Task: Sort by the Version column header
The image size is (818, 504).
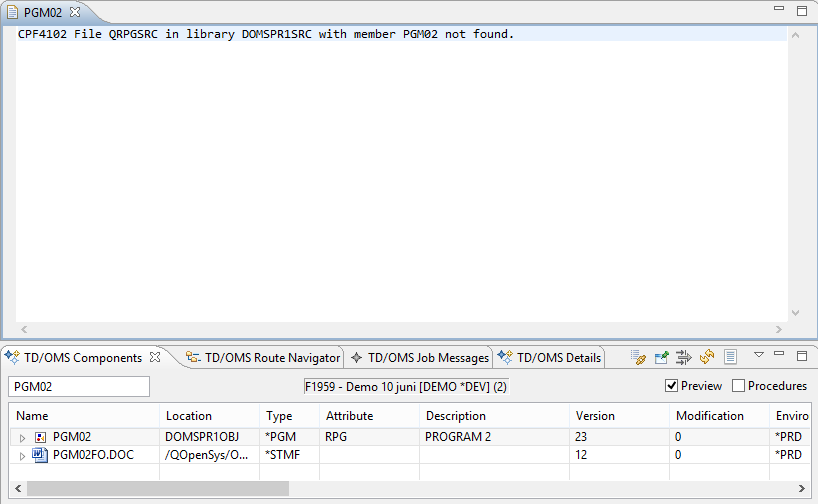Action: [595, 416]
